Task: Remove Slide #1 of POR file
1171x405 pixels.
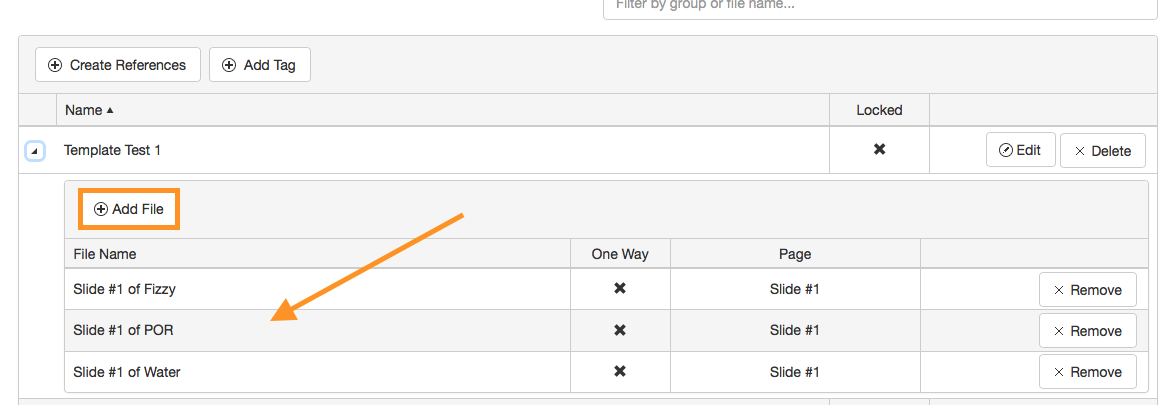Action: click(x=1087, y=331)
